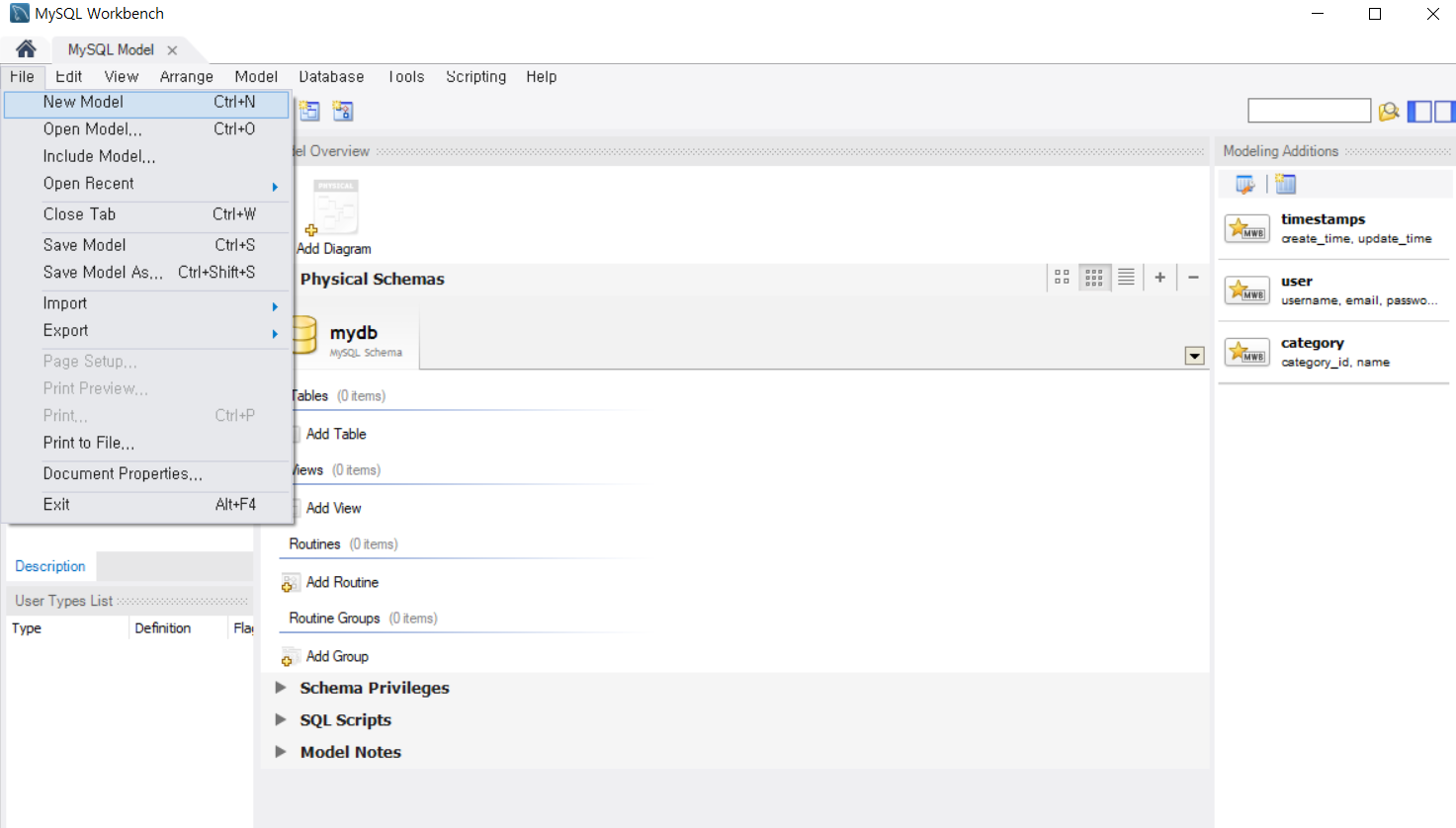Expand the Schema Privileges section

[x=281, y=688]
